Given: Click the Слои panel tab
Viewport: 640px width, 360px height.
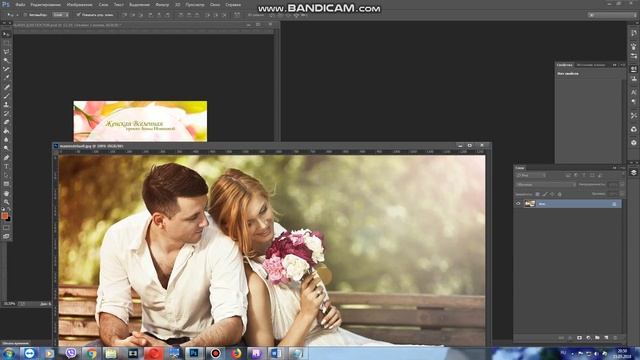Looking at the screenshot, I should (520, 168).
